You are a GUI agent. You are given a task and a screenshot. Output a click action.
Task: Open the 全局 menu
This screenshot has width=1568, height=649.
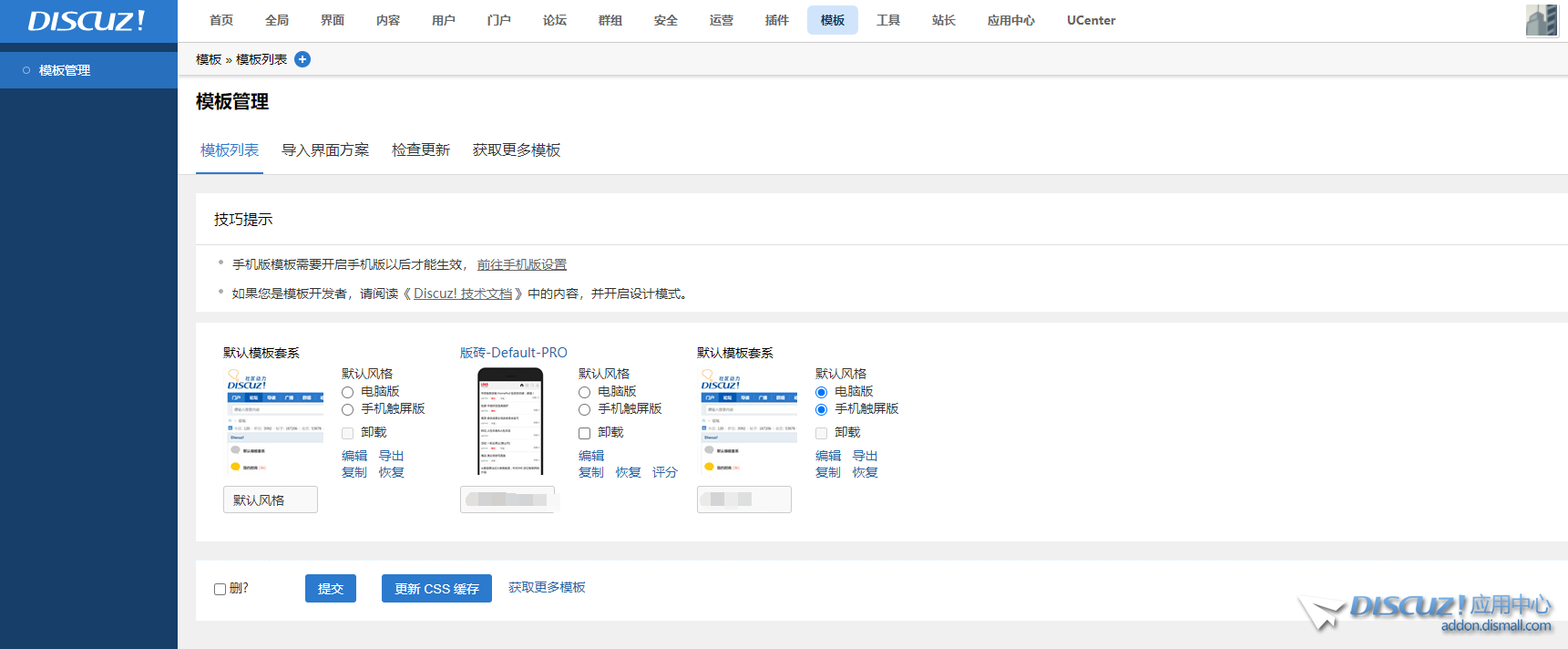coord(277,20)
